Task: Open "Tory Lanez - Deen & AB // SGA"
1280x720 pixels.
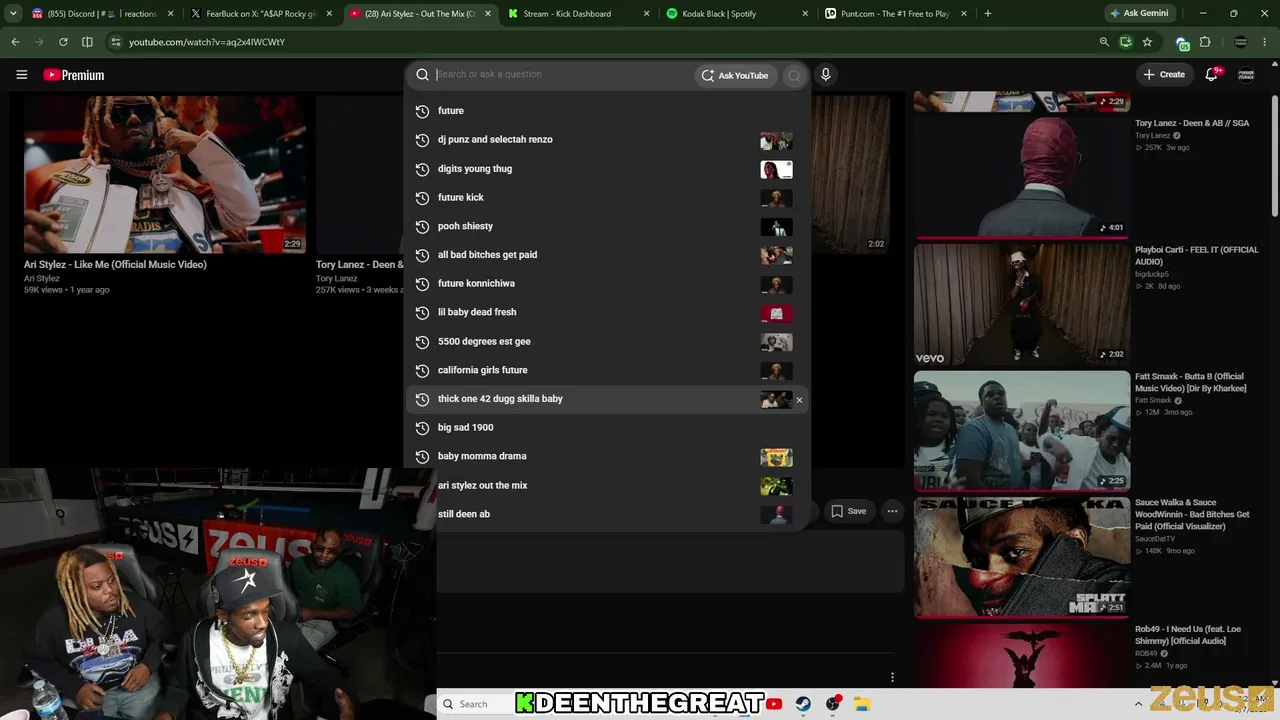Action: coord(1192,123)
